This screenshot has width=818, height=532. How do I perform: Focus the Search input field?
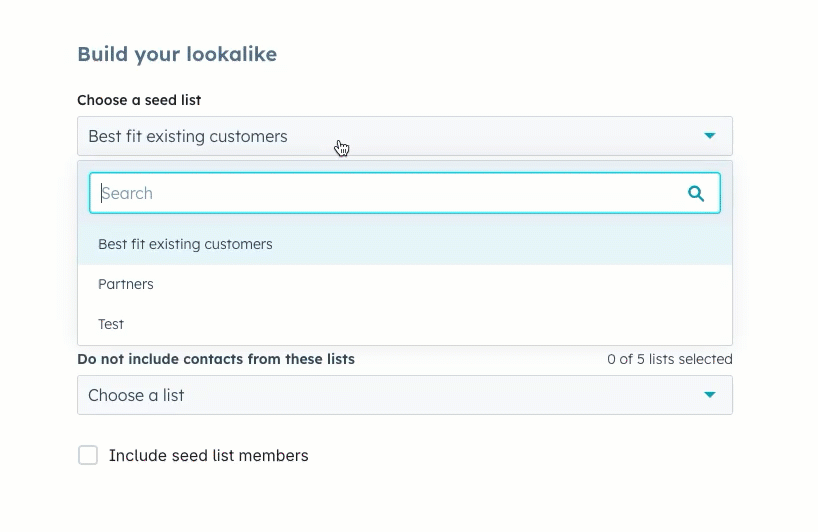pyautogui.click(x=405, y=193)
